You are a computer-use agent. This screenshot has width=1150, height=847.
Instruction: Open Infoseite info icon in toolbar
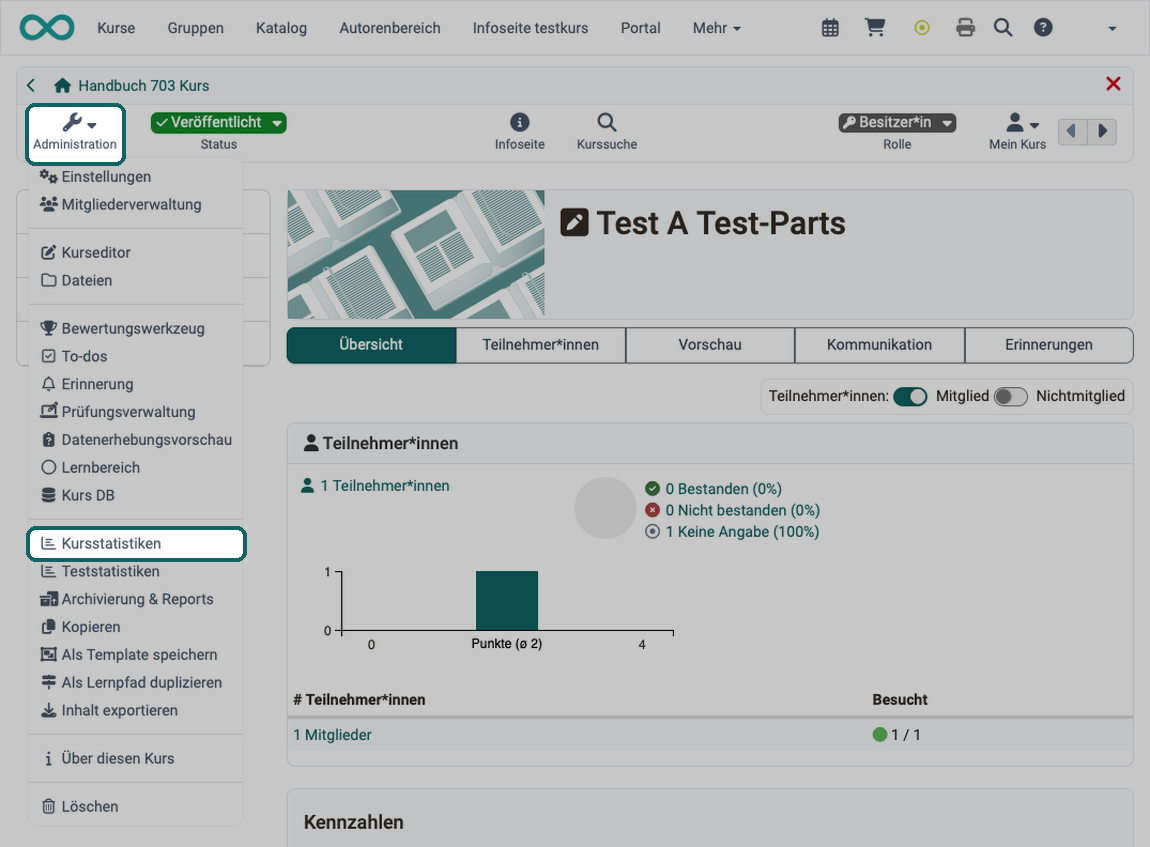pos(519,131)
